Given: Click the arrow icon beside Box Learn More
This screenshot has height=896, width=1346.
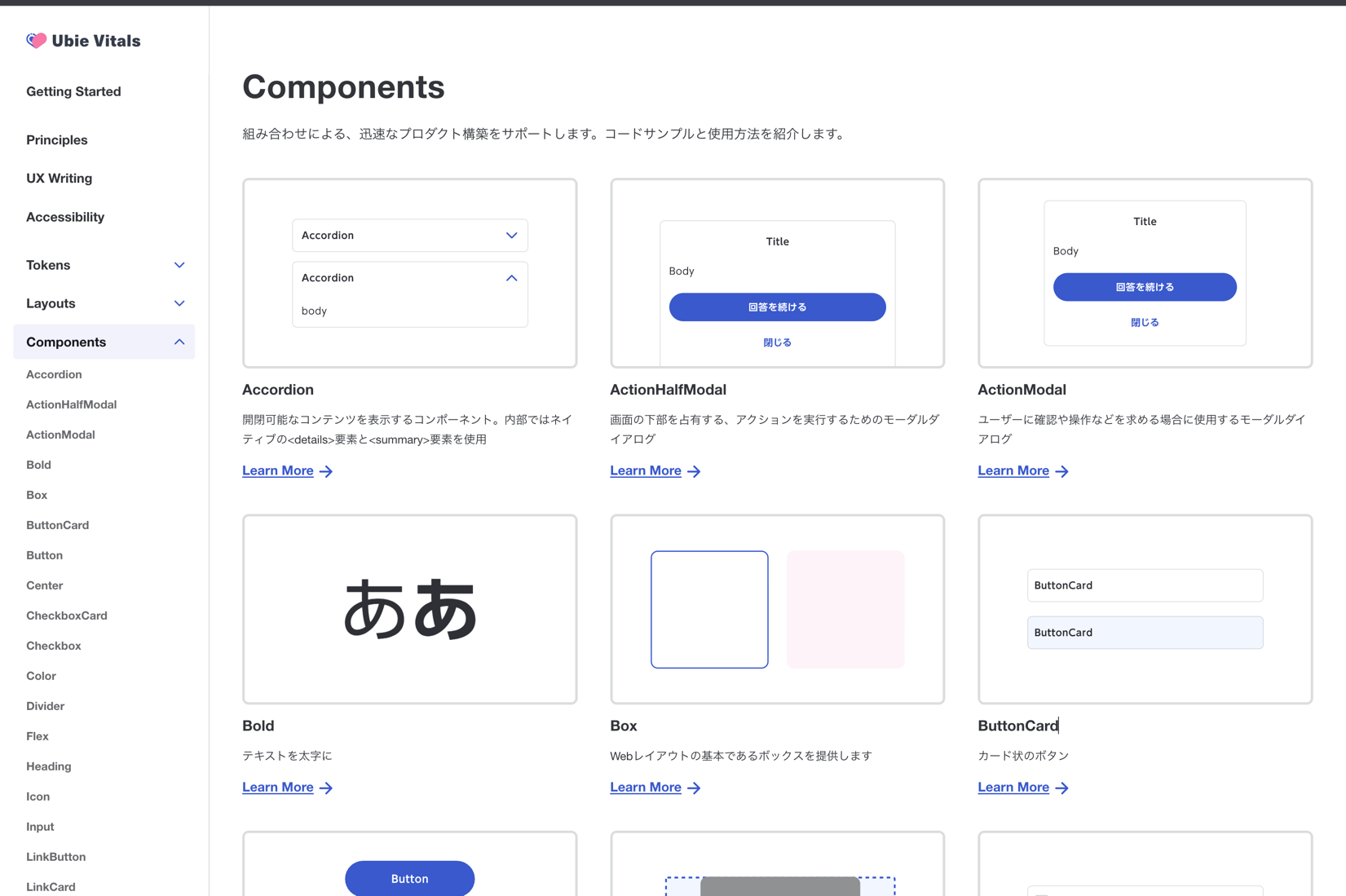Looking at the screenshot, I should click(694, 788).
